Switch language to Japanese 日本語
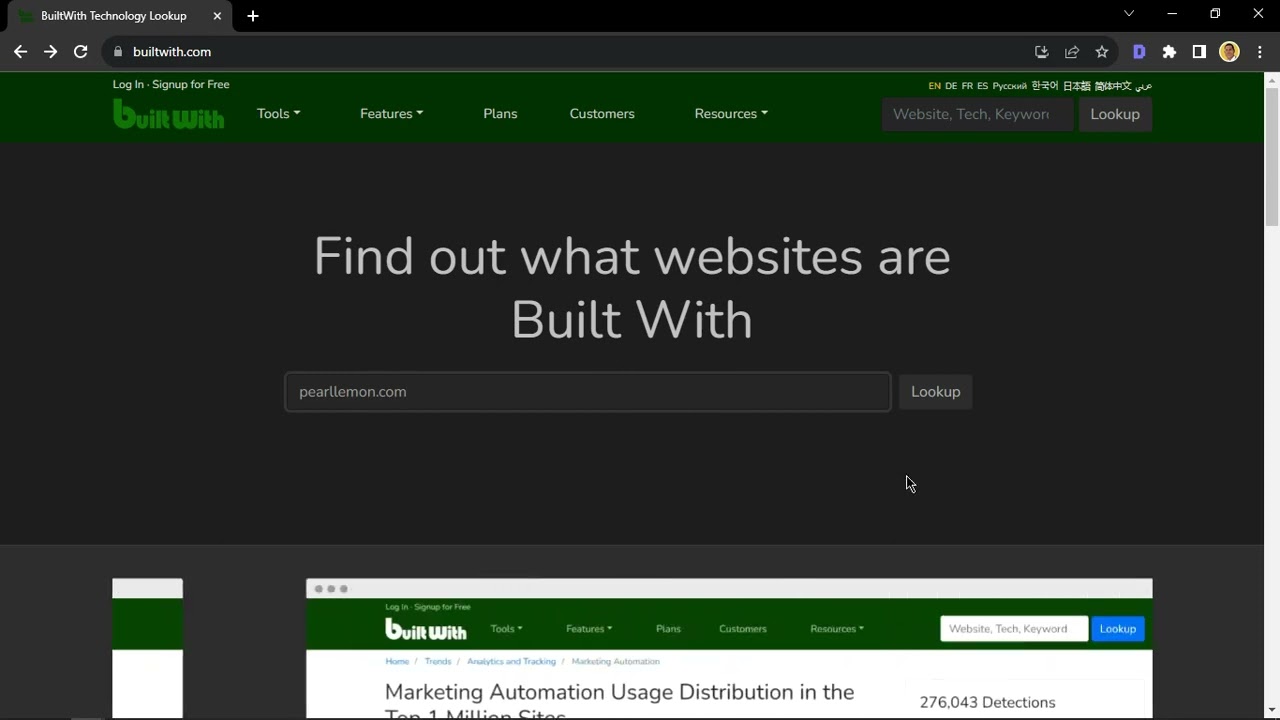 (1077, 86)
